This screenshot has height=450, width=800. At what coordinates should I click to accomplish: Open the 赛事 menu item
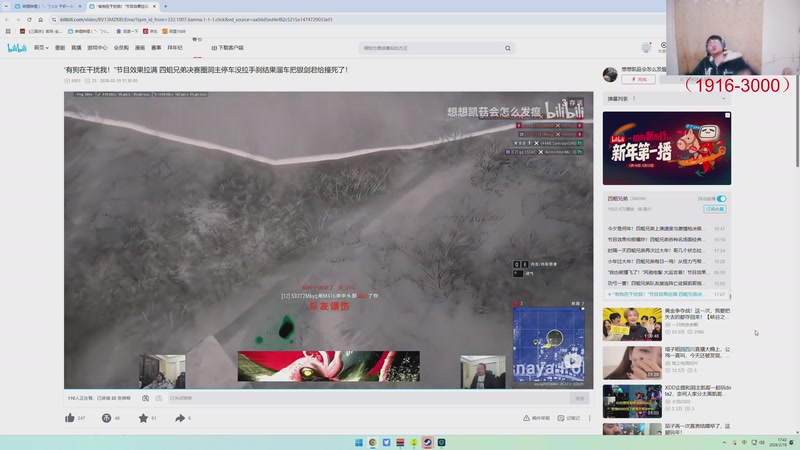coord(156,48)
